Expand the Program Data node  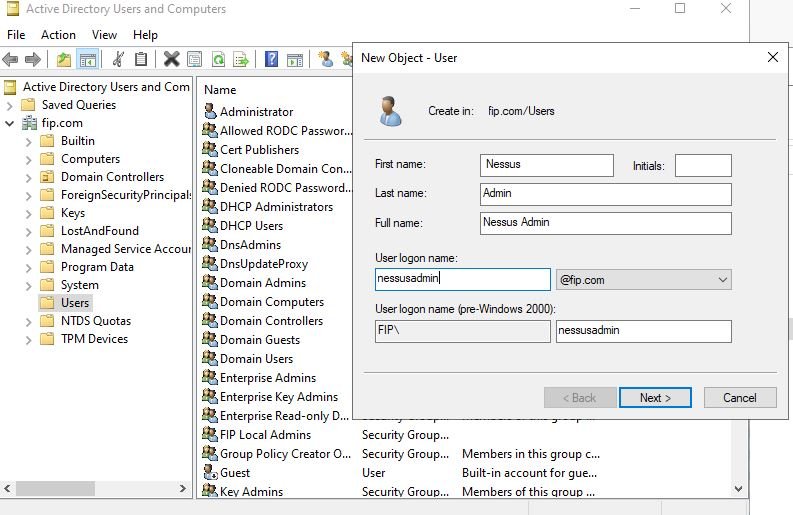[x=29, y=268]
